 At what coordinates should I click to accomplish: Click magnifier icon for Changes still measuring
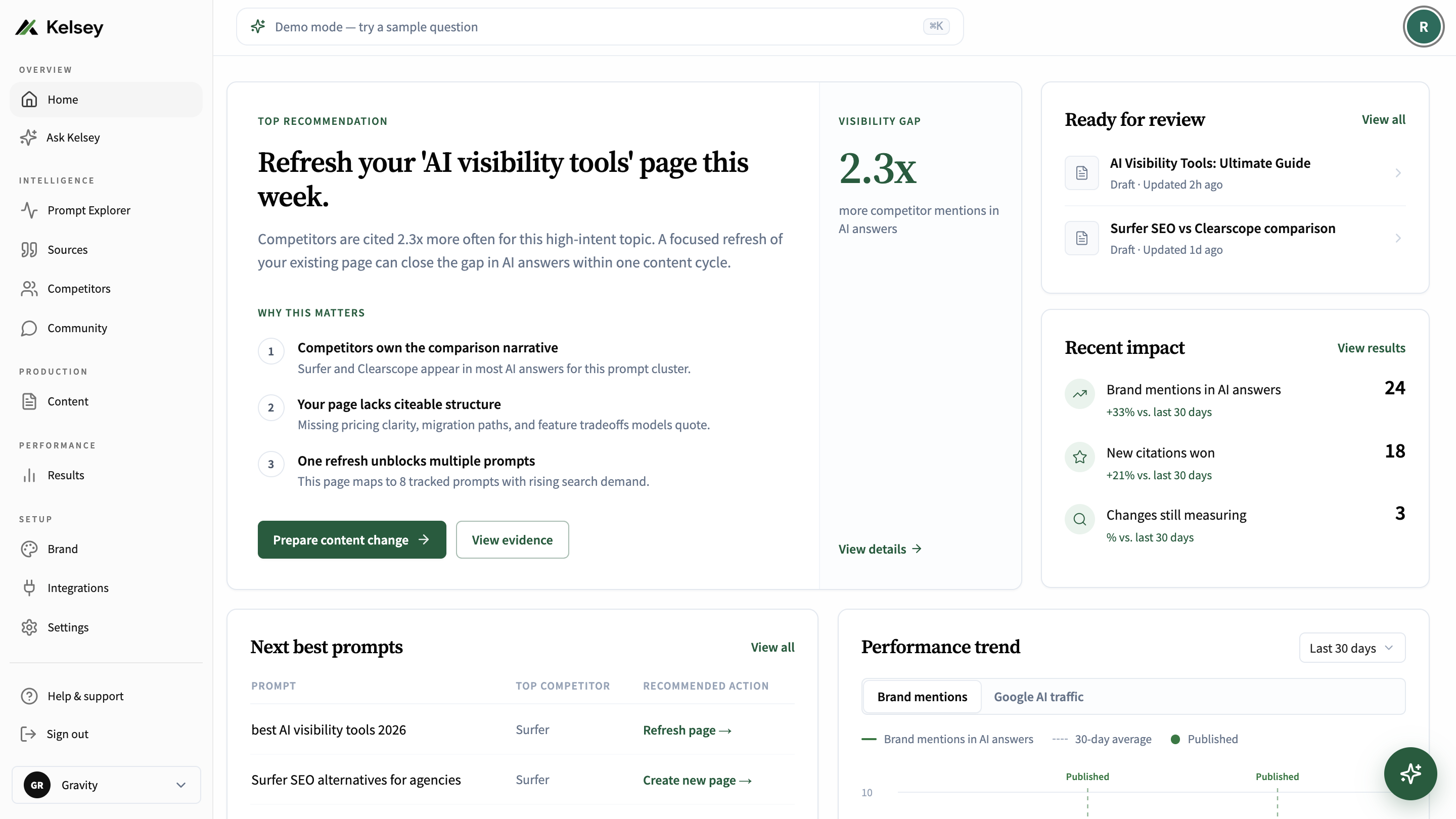[1079, 519]
